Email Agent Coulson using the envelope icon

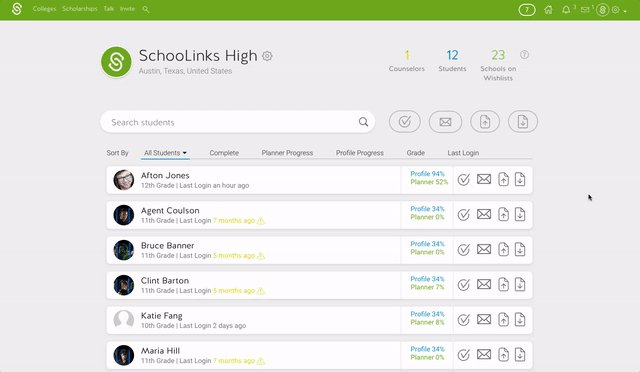point(484,214)
